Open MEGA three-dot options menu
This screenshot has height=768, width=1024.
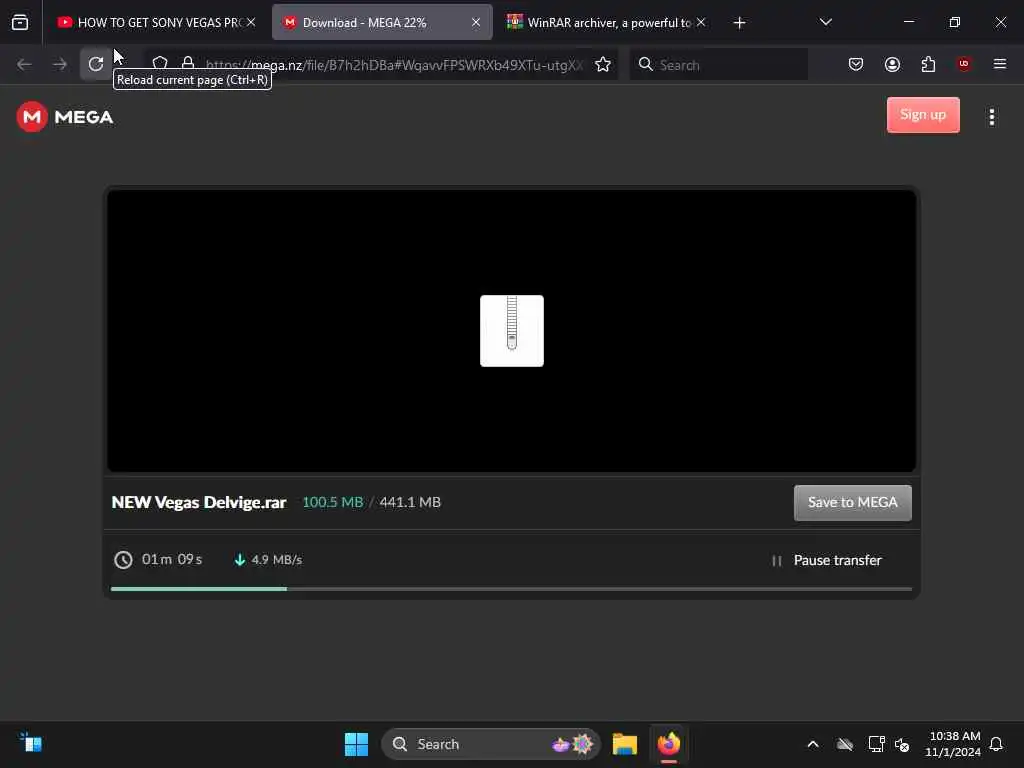(992, 117)
